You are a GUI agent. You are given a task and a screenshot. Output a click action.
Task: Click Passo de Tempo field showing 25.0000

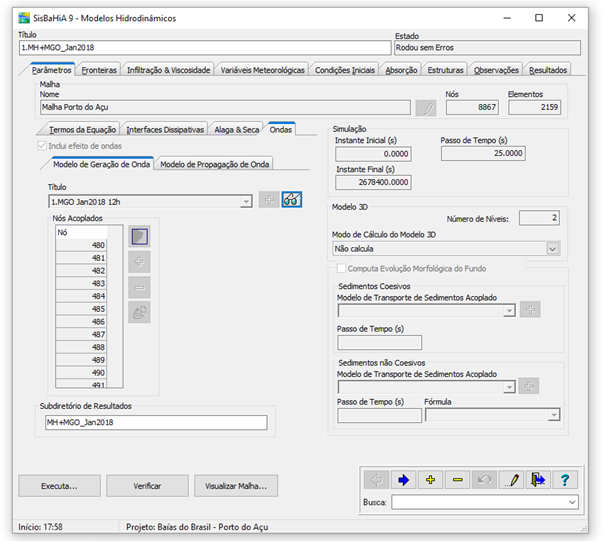click(x=483, y=153)
